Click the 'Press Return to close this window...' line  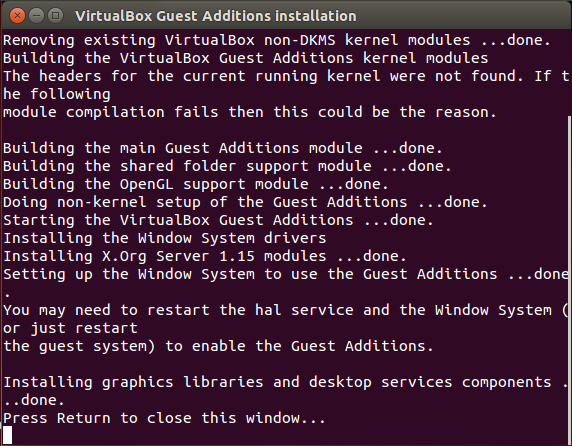click(x=164, y=418)
